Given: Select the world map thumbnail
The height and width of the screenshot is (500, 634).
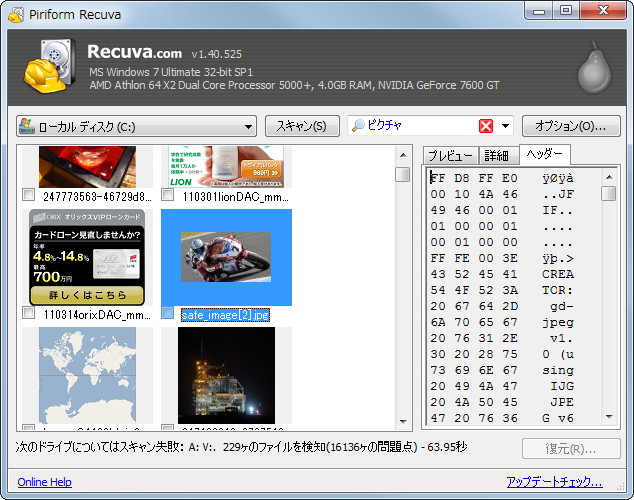Looking at the screenshot, I should pyautogui.click(x=87, y=376).
